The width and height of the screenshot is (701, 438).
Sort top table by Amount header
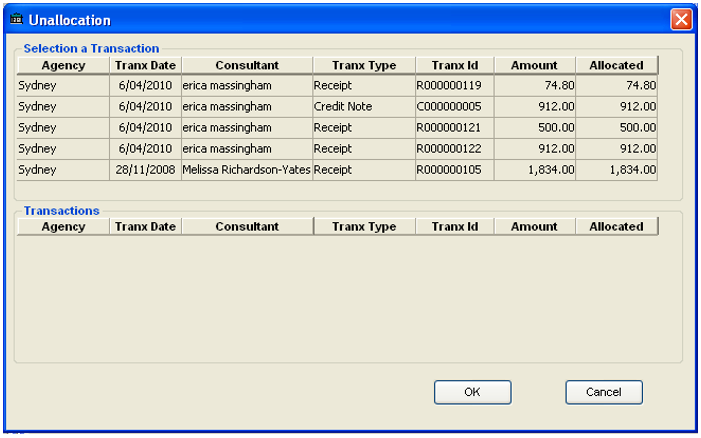click(x=534, y=65)
